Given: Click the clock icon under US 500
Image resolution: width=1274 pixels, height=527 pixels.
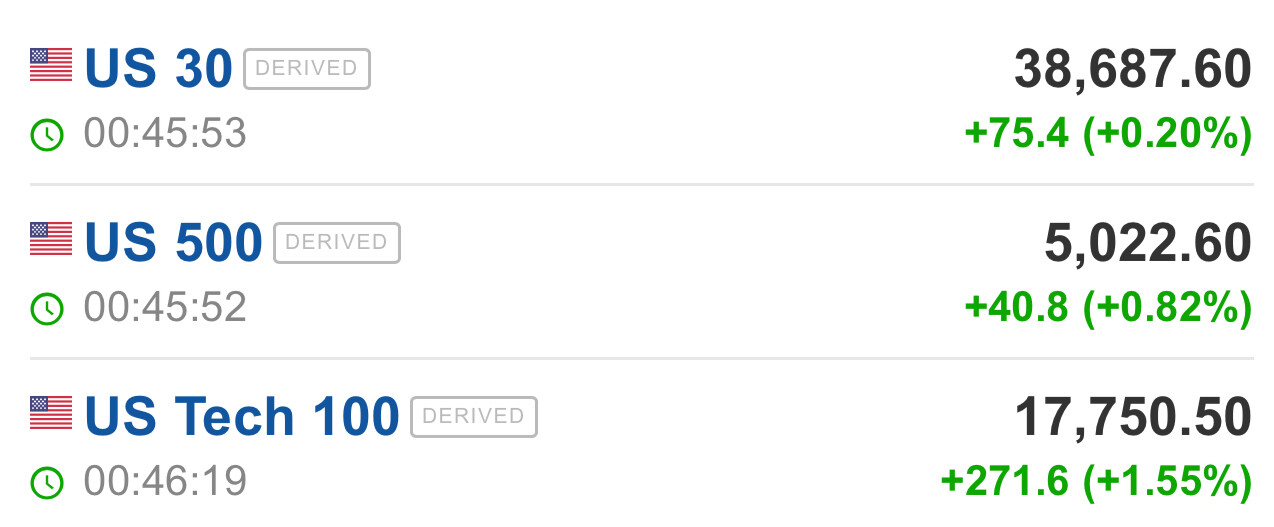Looking at the screenshot, I should click(47, 309).
